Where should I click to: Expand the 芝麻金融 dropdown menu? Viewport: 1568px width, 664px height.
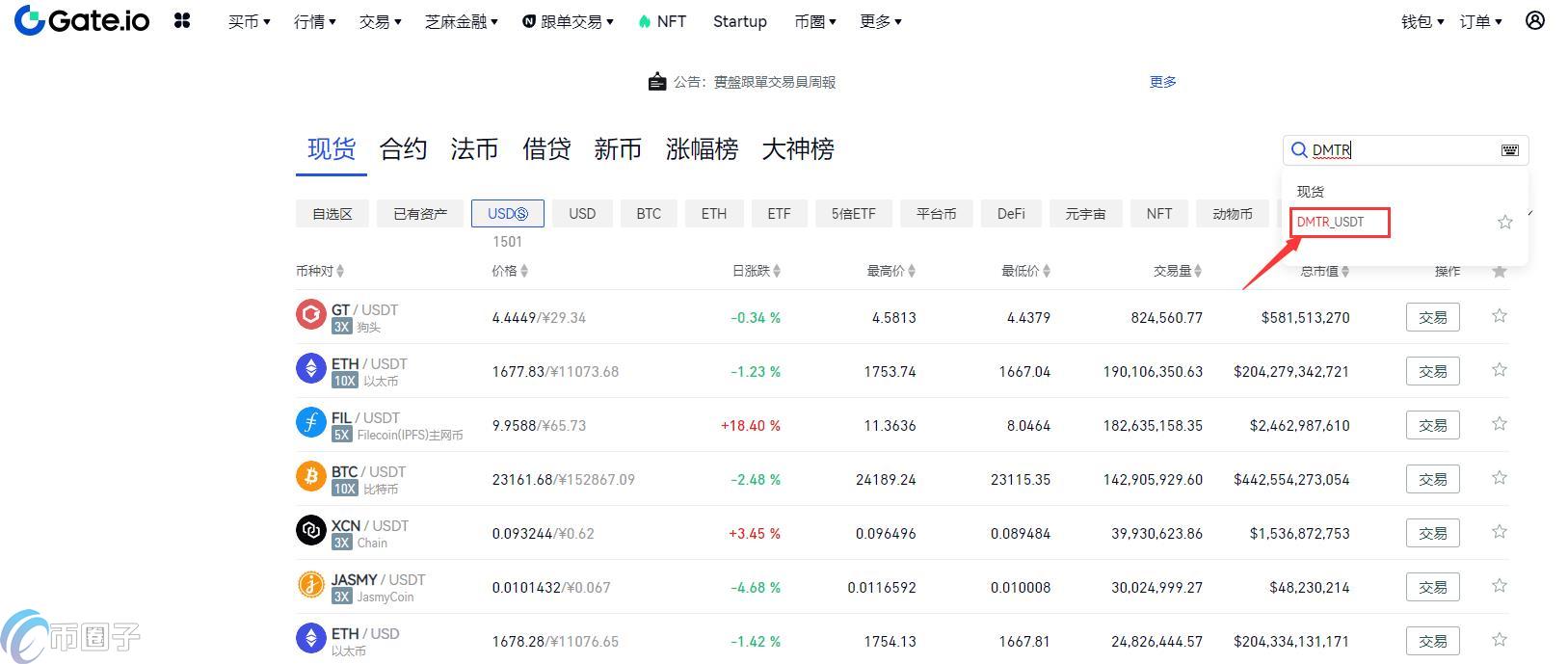coord(461,21)
